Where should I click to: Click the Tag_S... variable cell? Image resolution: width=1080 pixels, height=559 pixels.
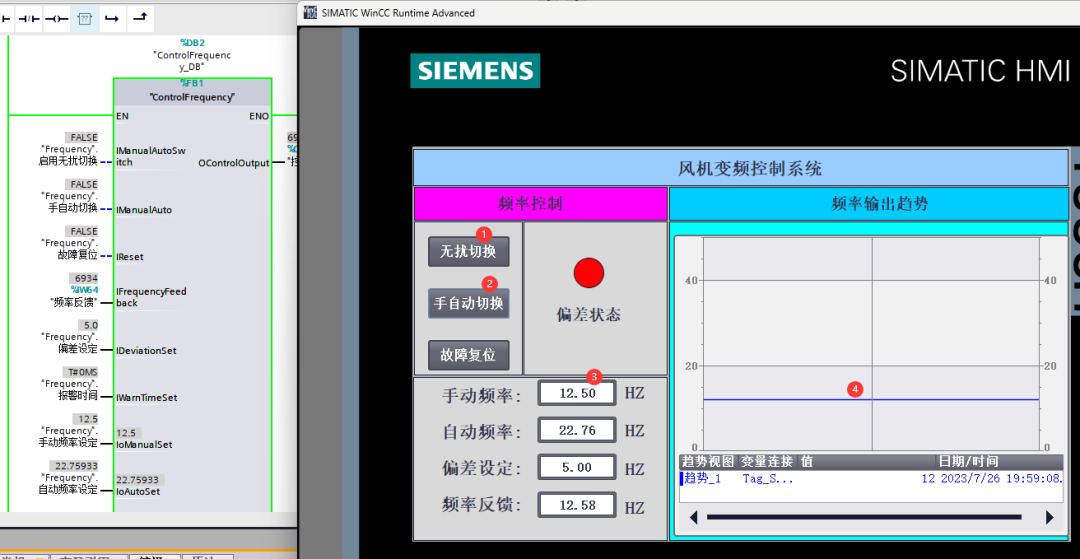(767, 478)
